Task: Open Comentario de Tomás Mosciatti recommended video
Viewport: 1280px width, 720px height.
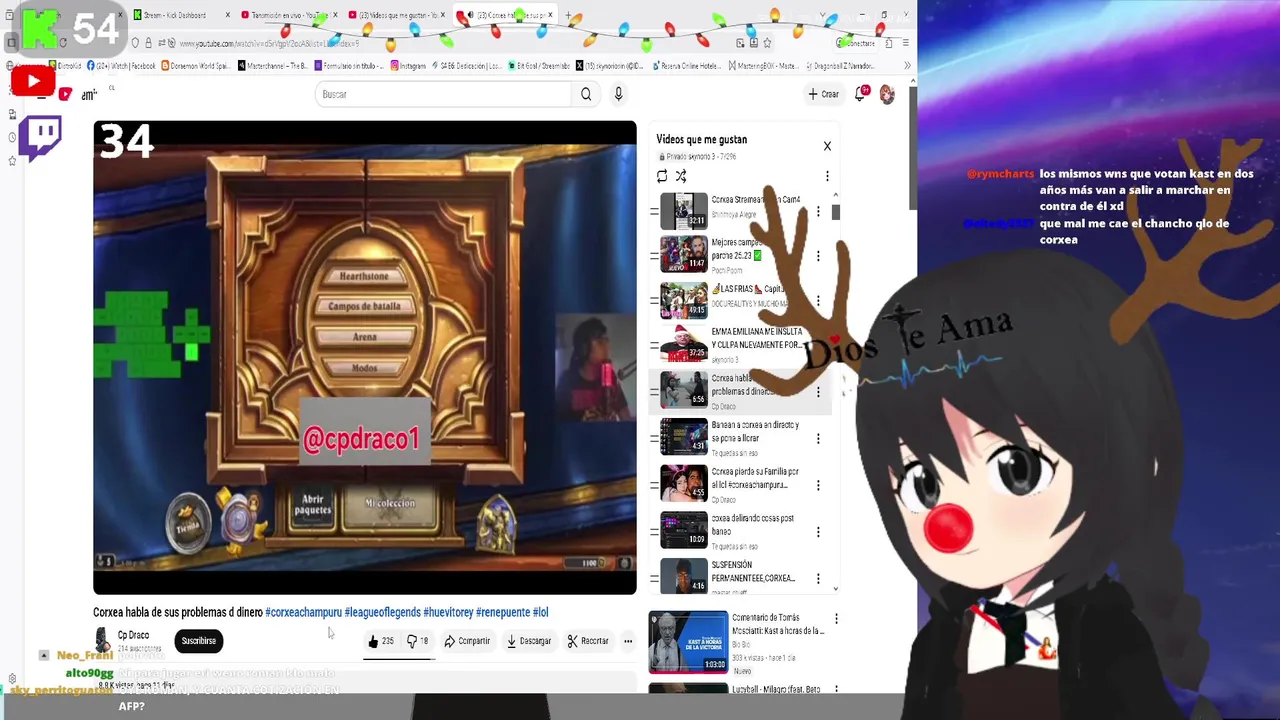Action: point(688,642)
